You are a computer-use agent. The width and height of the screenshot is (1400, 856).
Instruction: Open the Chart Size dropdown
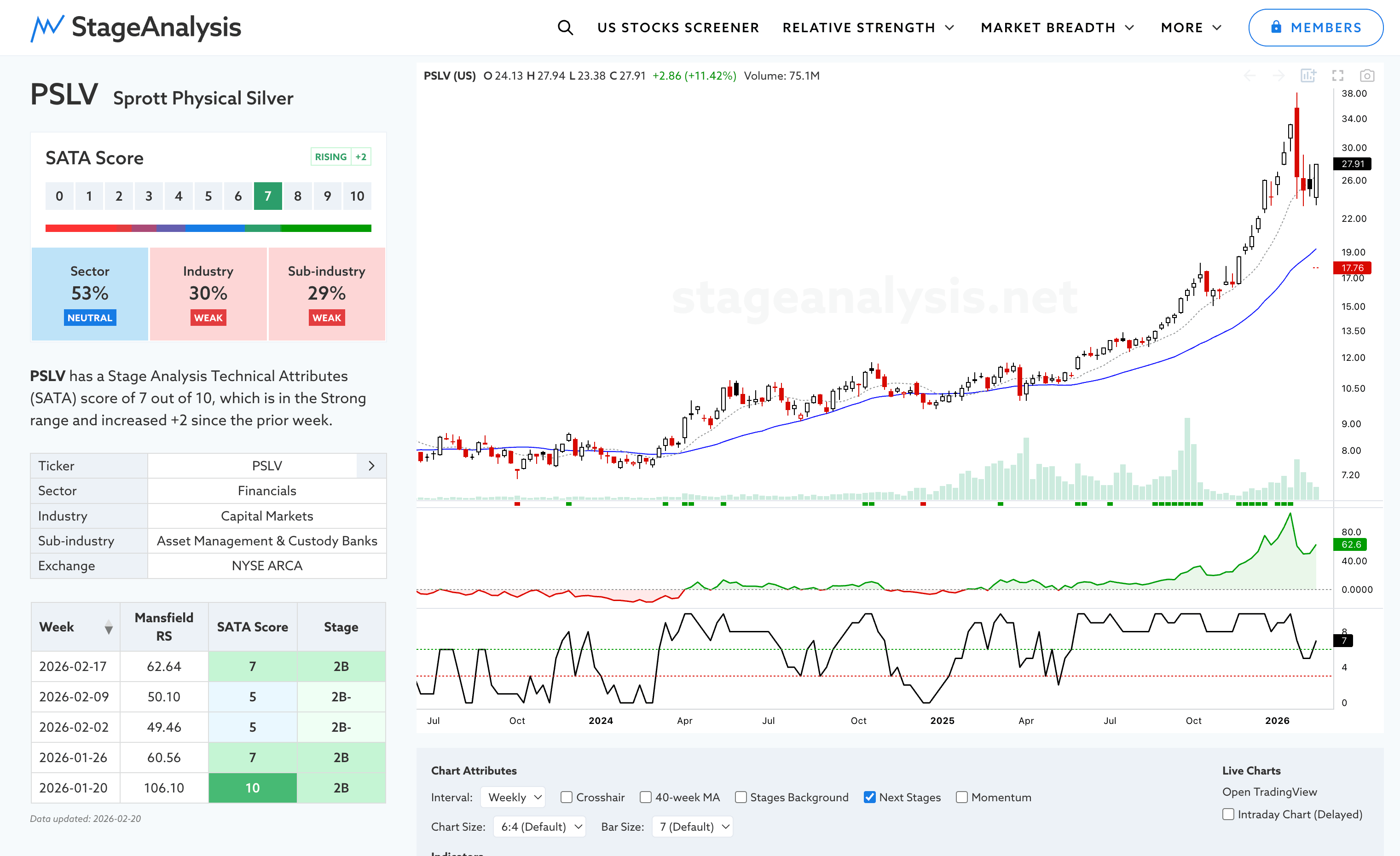click(x=539, y=827)
